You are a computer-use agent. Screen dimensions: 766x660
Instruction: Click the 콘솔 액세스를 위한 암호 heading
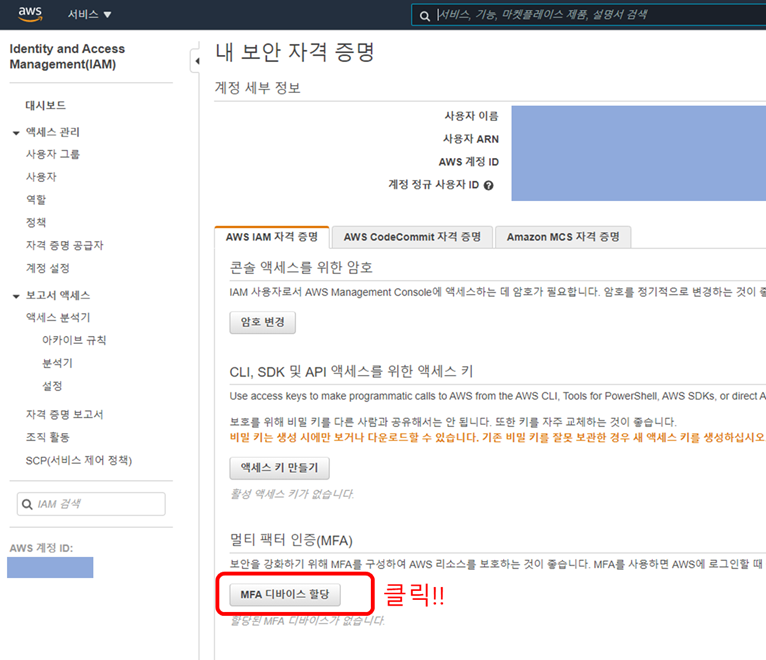301,267
